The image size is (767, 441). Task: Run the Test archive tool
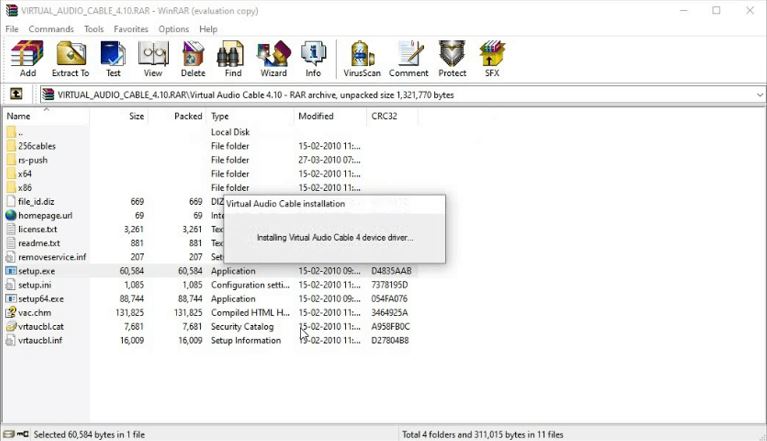[x=113, y=59]
